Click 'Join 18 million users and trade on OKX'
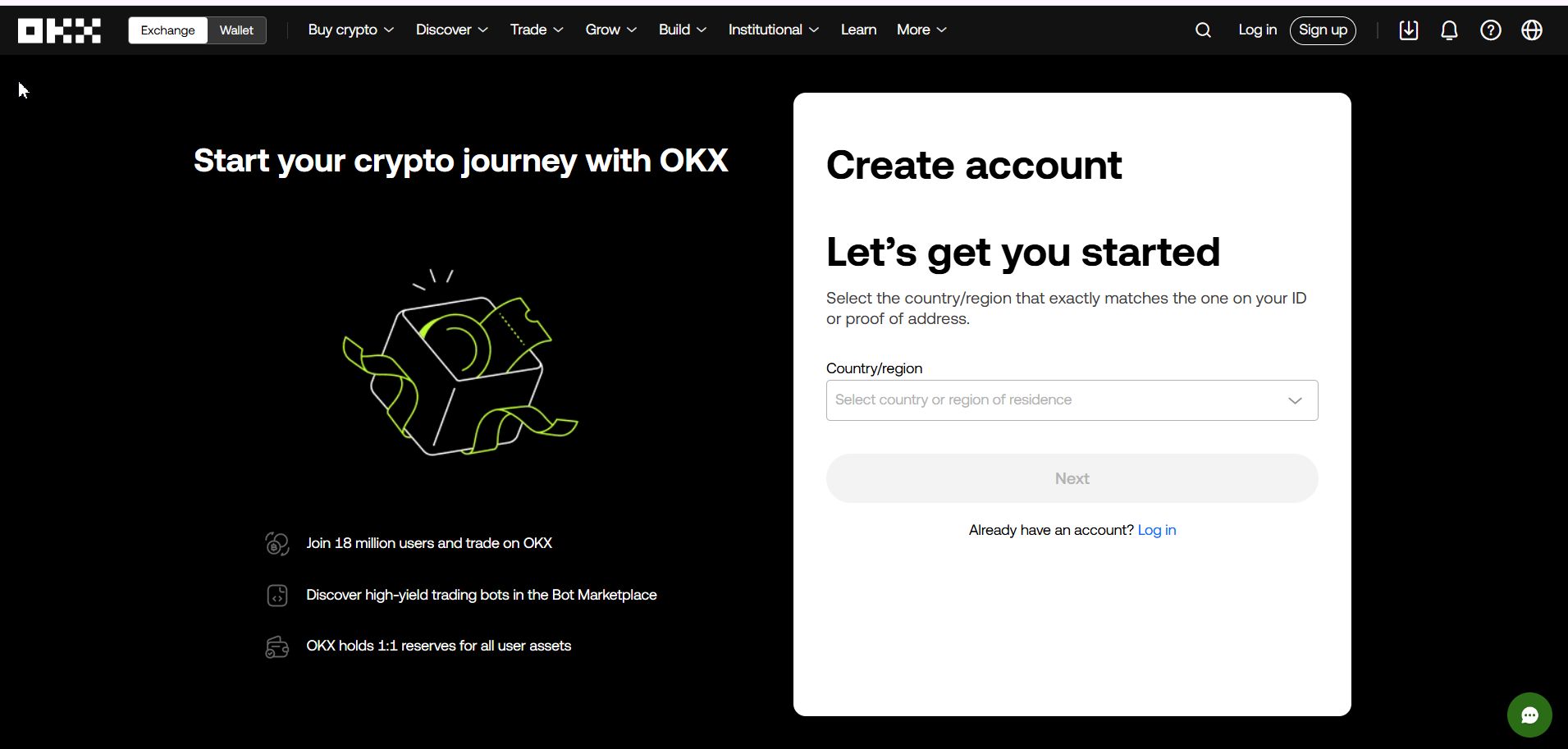1568x749 pixels. (429, 543)
